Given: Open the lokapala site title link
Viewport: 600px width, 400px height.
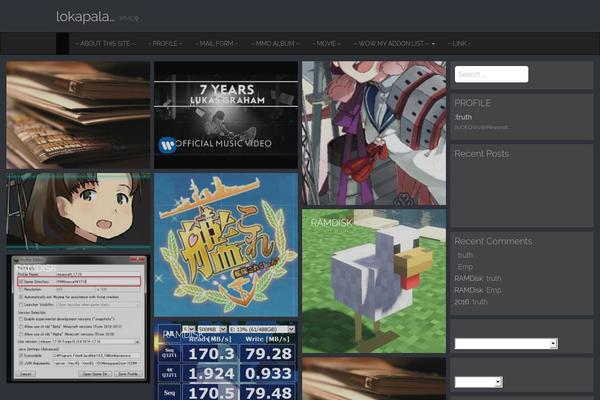Looking at the screenshot, I should pos(84,17).
